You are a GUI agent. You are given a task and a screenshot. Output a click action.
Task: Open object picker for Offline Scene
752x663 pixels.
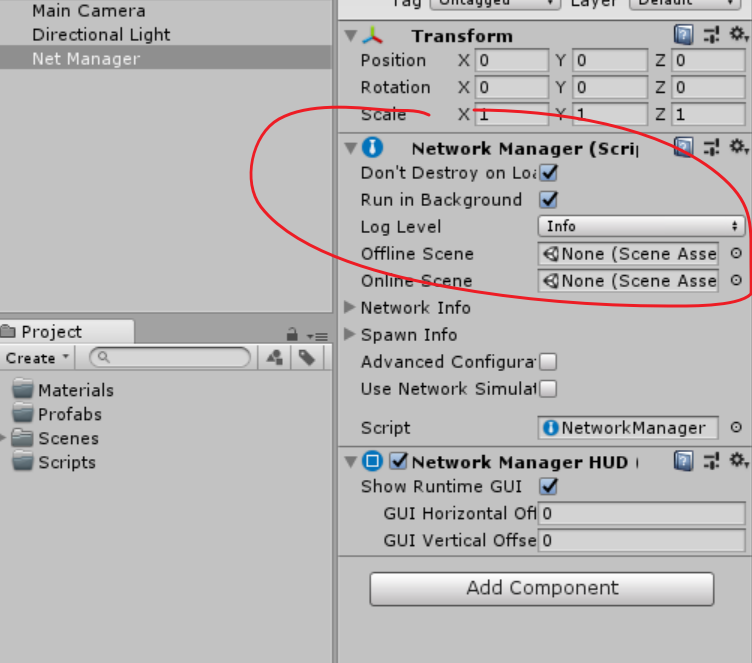pos(736,253)
